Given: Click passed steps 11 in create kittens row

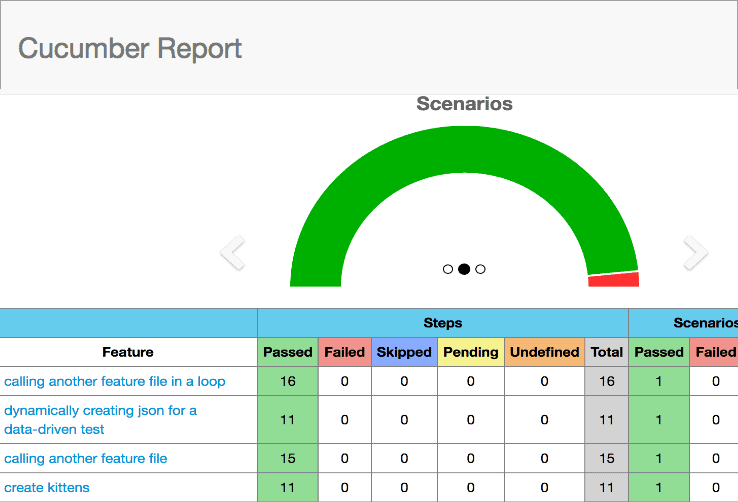Looking at the screenshot, I should 288,487.
